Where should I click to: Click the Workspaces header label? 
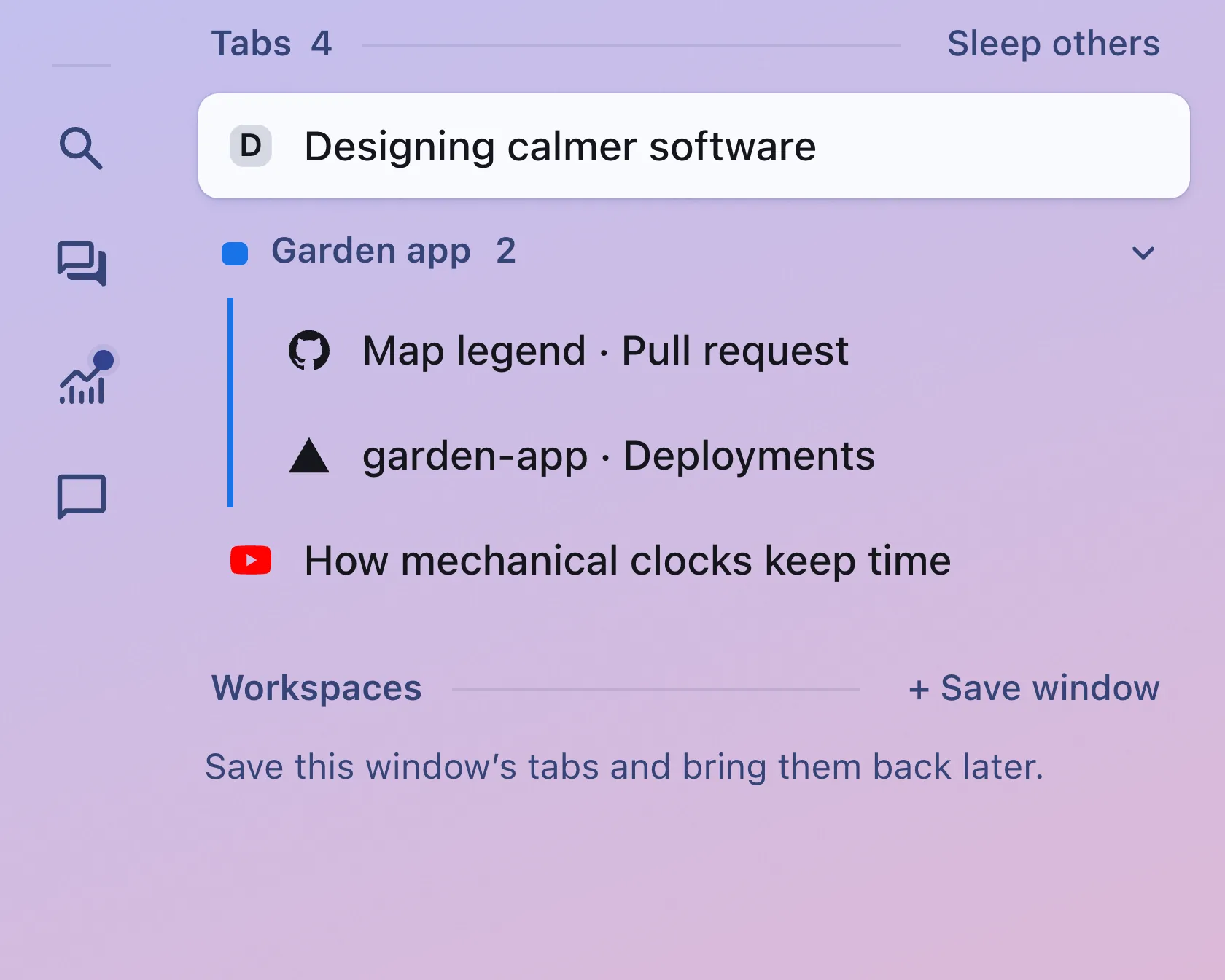[316, 688]
